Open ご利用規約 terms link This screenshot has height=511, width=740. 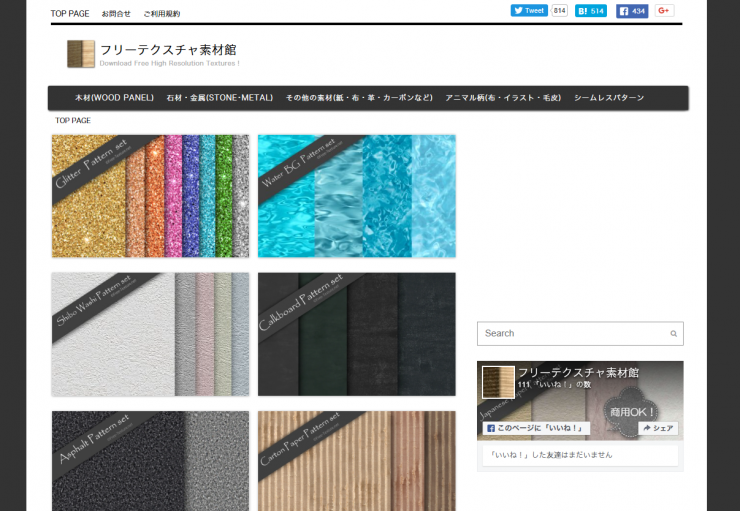tap(161, 14)
